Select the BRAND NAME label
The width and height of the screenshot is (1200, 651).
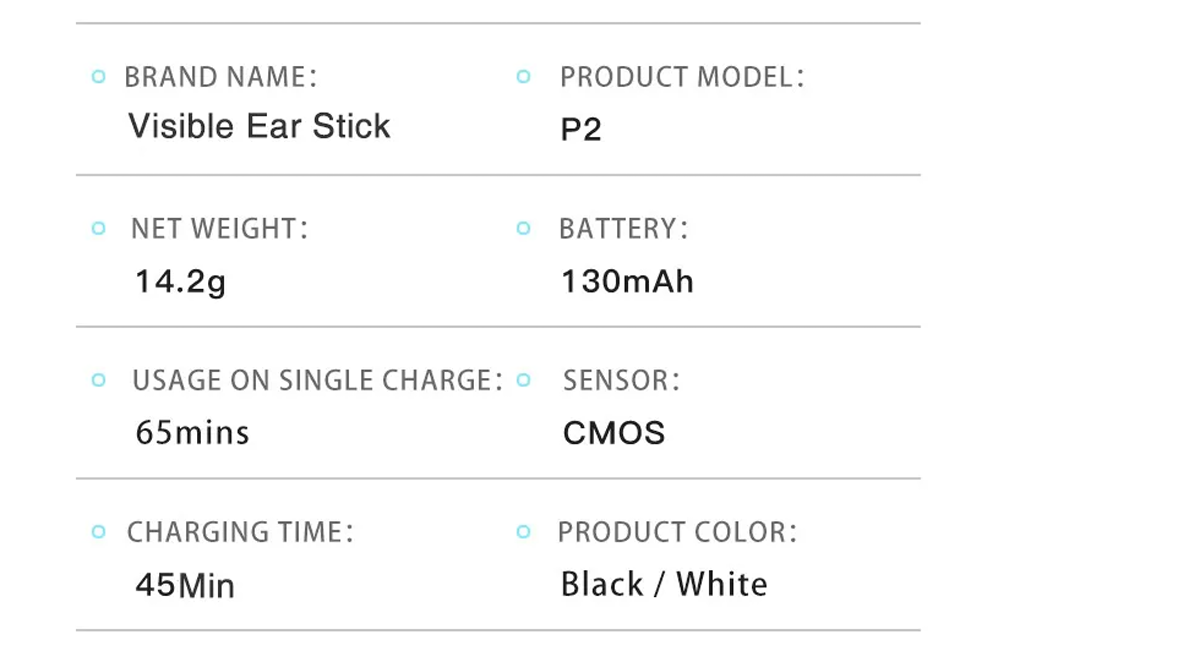pos(220,77)
